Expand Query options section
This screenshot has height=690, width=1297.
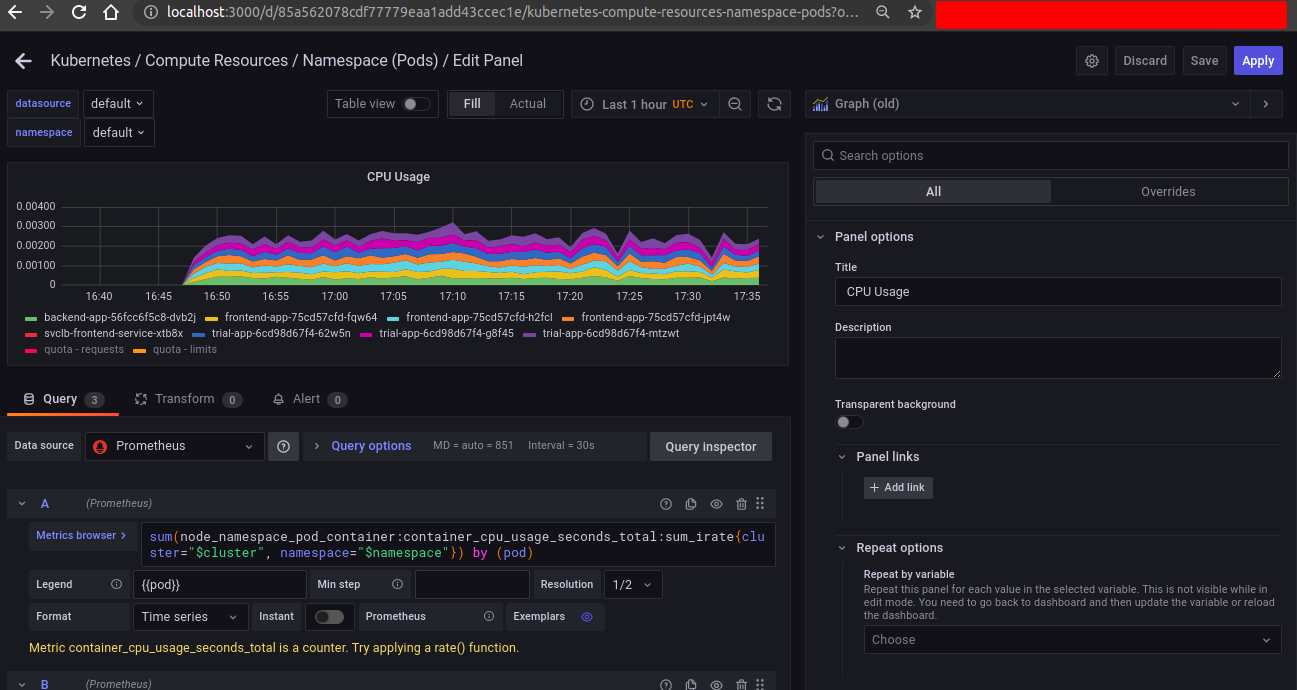pos(371,446)
